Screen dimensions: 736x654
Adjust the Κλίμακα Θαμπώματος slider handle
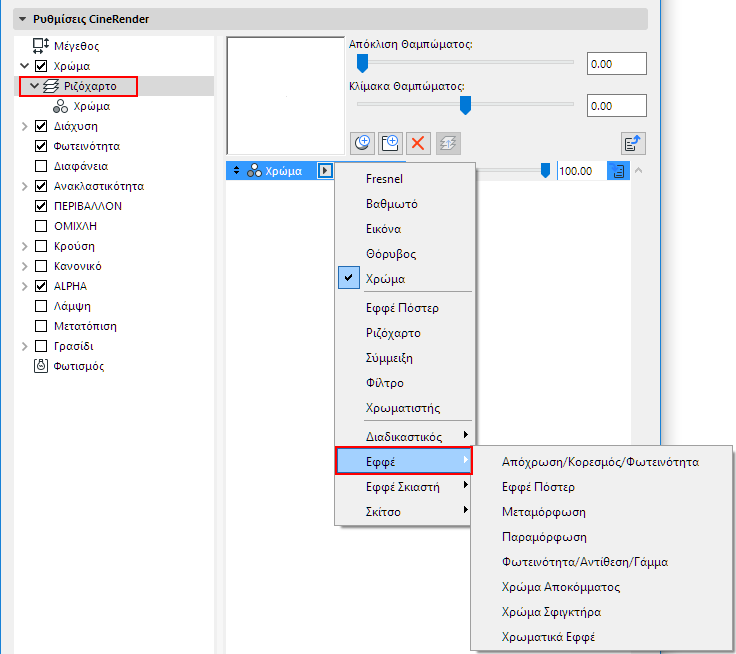[465, 105]
